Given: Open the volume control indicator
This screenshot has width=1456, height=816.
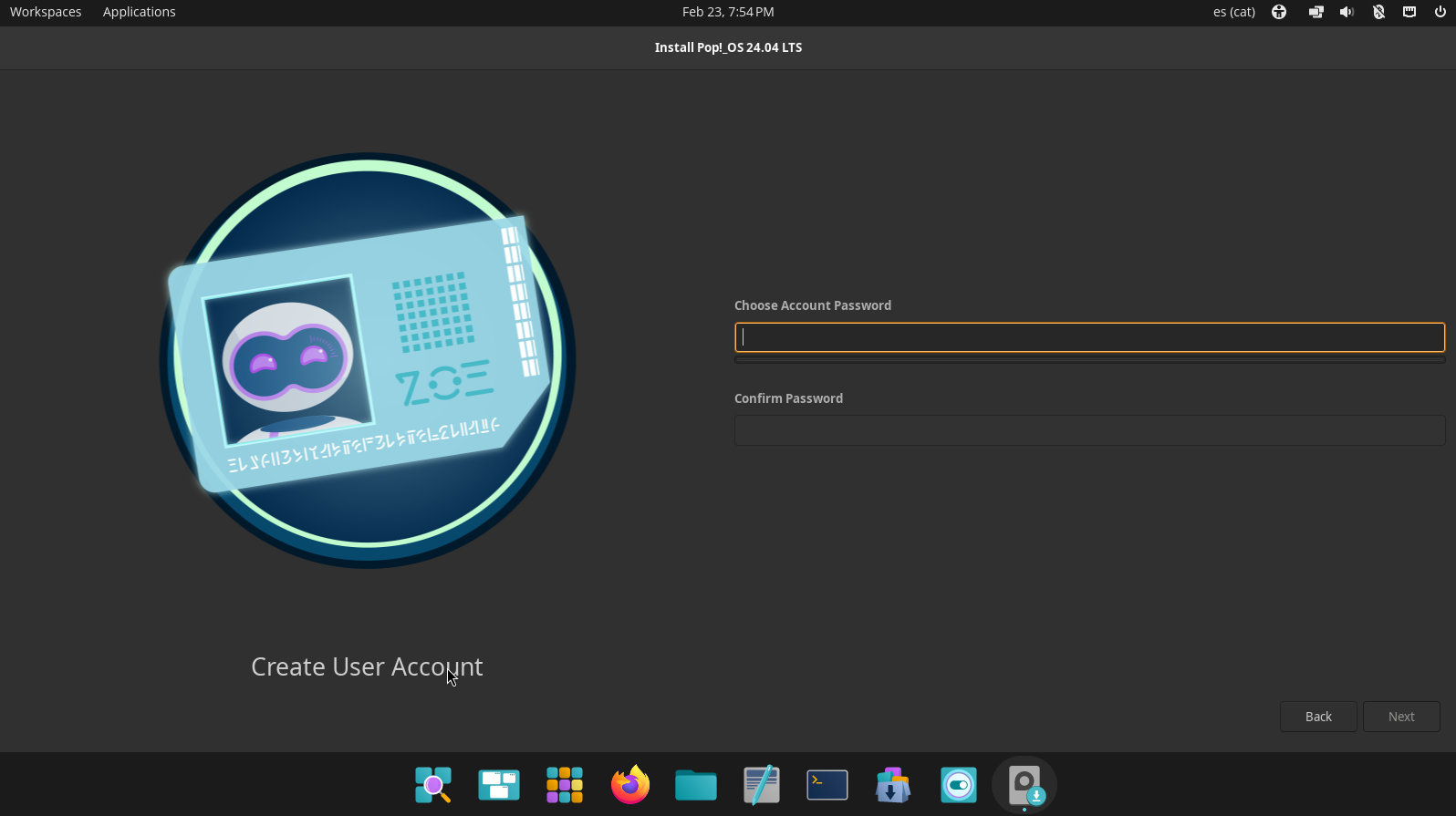Looking at the screenshot, I should click(x=1347, y=12).
